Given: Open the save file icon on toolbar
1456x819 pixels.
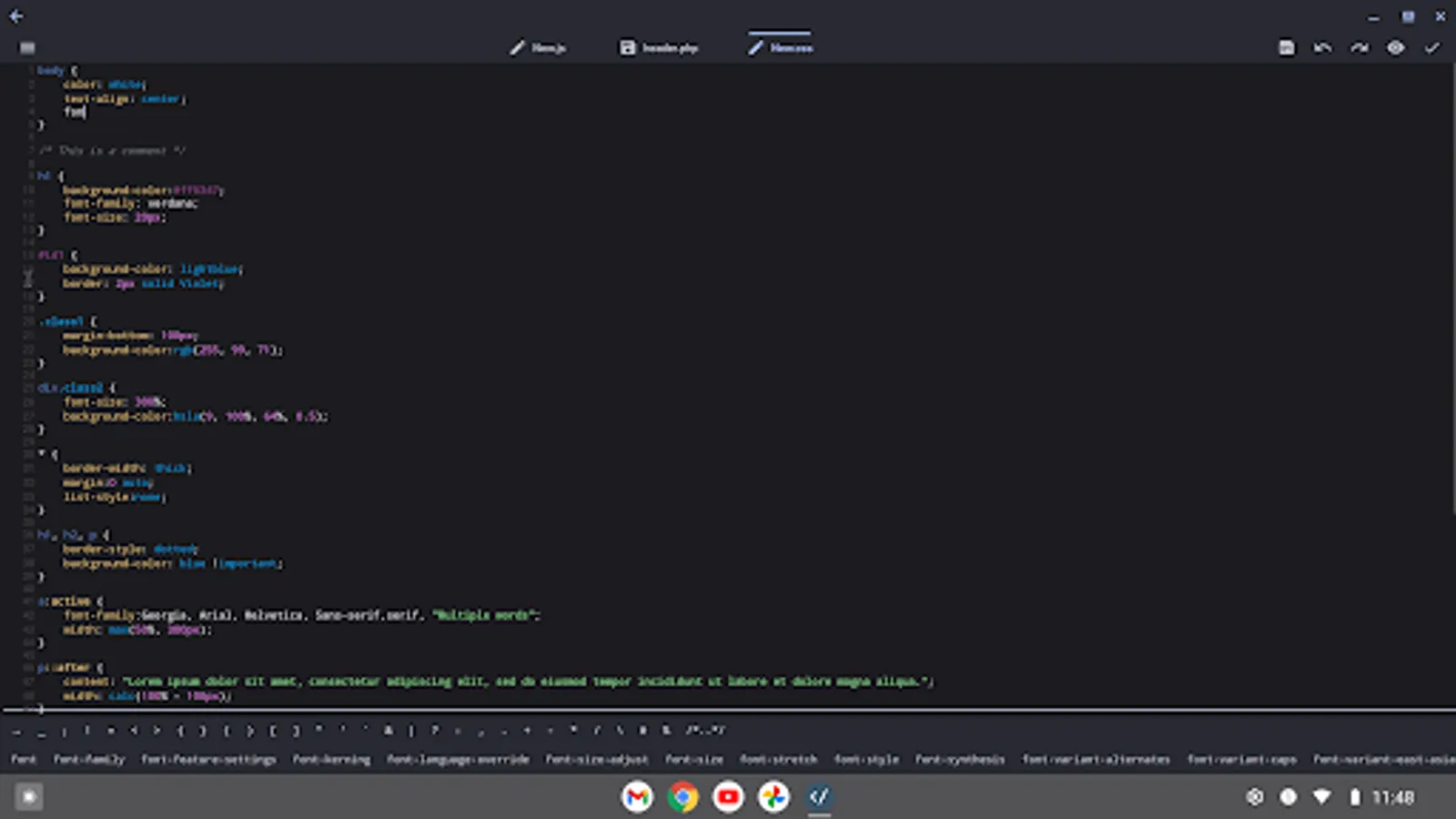Looking at the screenshot, I should [1287, 47].
